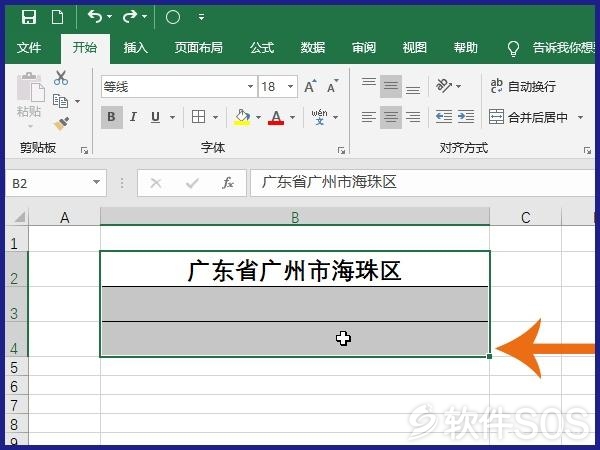Expand the font name dropdown arrow

250,86
